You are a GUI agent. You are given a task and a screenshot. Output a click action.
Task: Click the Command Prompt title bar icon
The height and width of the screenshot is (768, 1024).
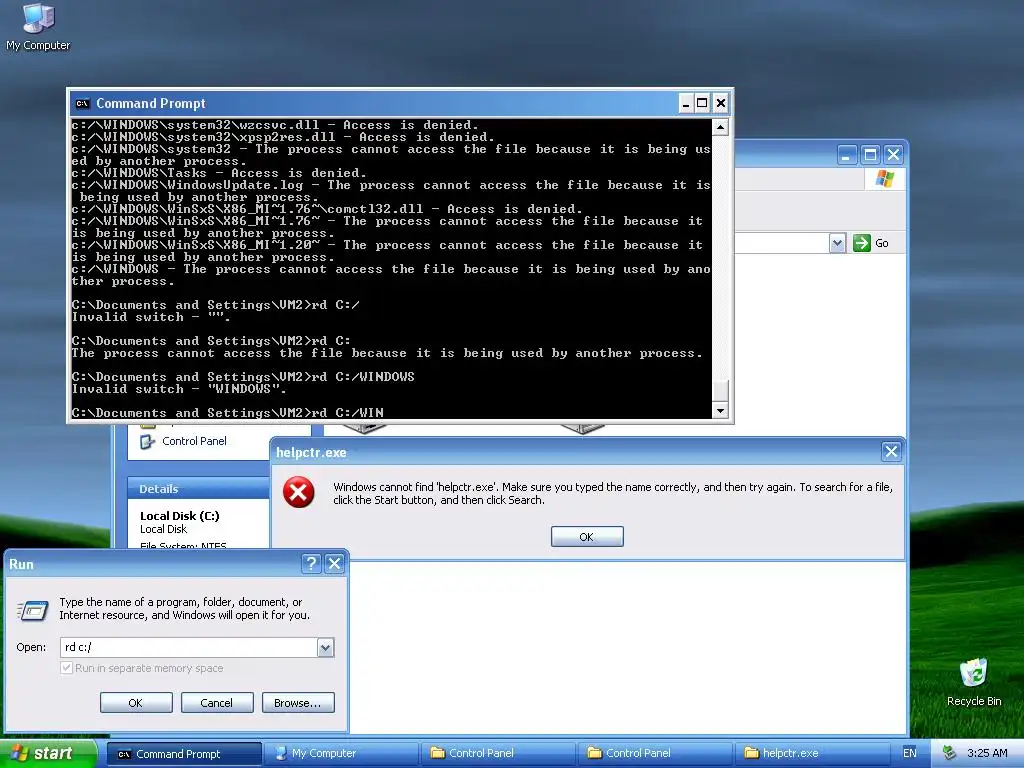pyautogui.click(x=82, y=103)
